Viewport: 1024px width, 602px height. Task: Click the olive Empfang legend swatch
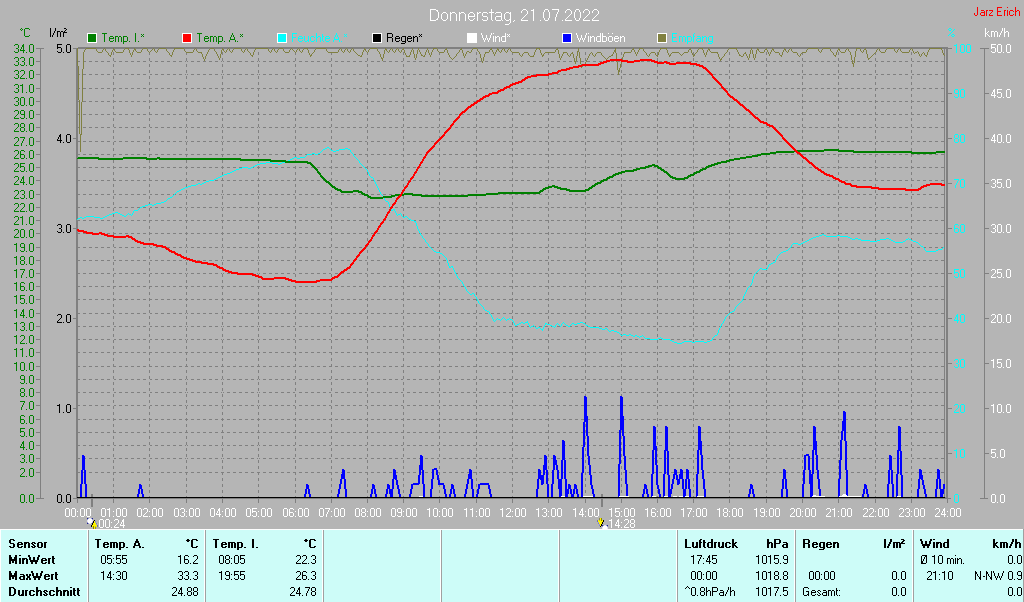[x=662, y=39]
